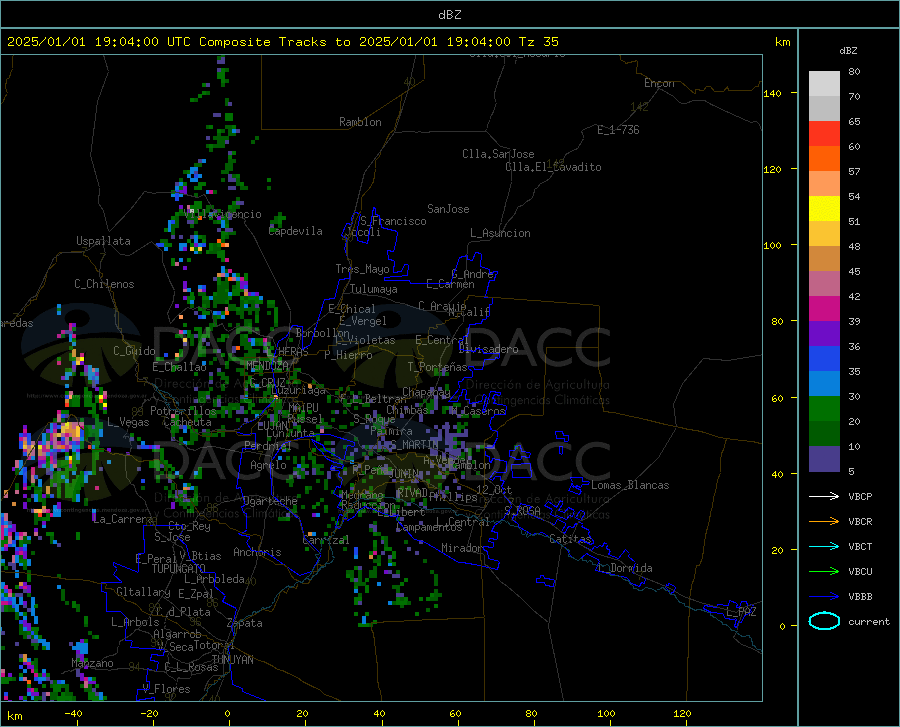The width and height of the screenshot is (900, 727).
Task: Click the Villavicencio label on the map
Action: tap(224, 214)
